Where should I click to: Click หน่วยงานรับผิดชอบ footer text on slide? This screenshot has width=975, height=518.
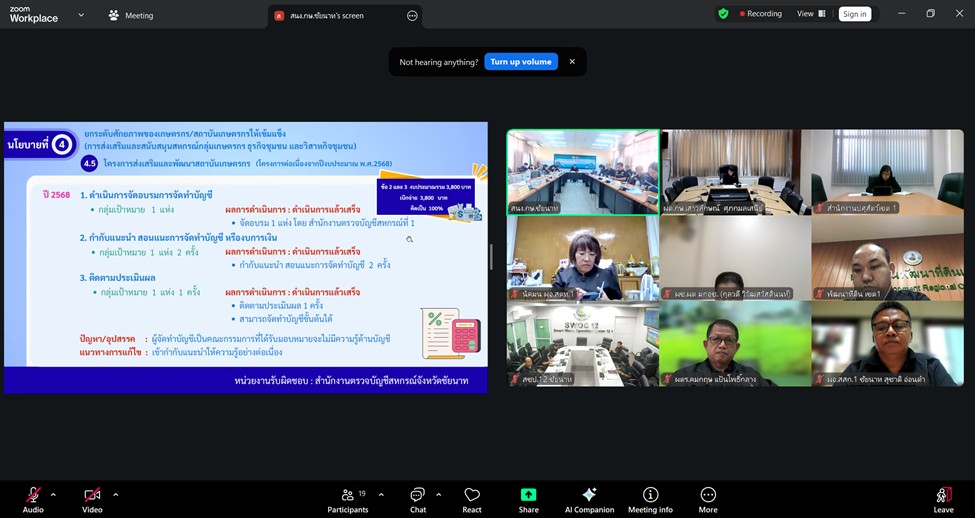click(351, 380)
